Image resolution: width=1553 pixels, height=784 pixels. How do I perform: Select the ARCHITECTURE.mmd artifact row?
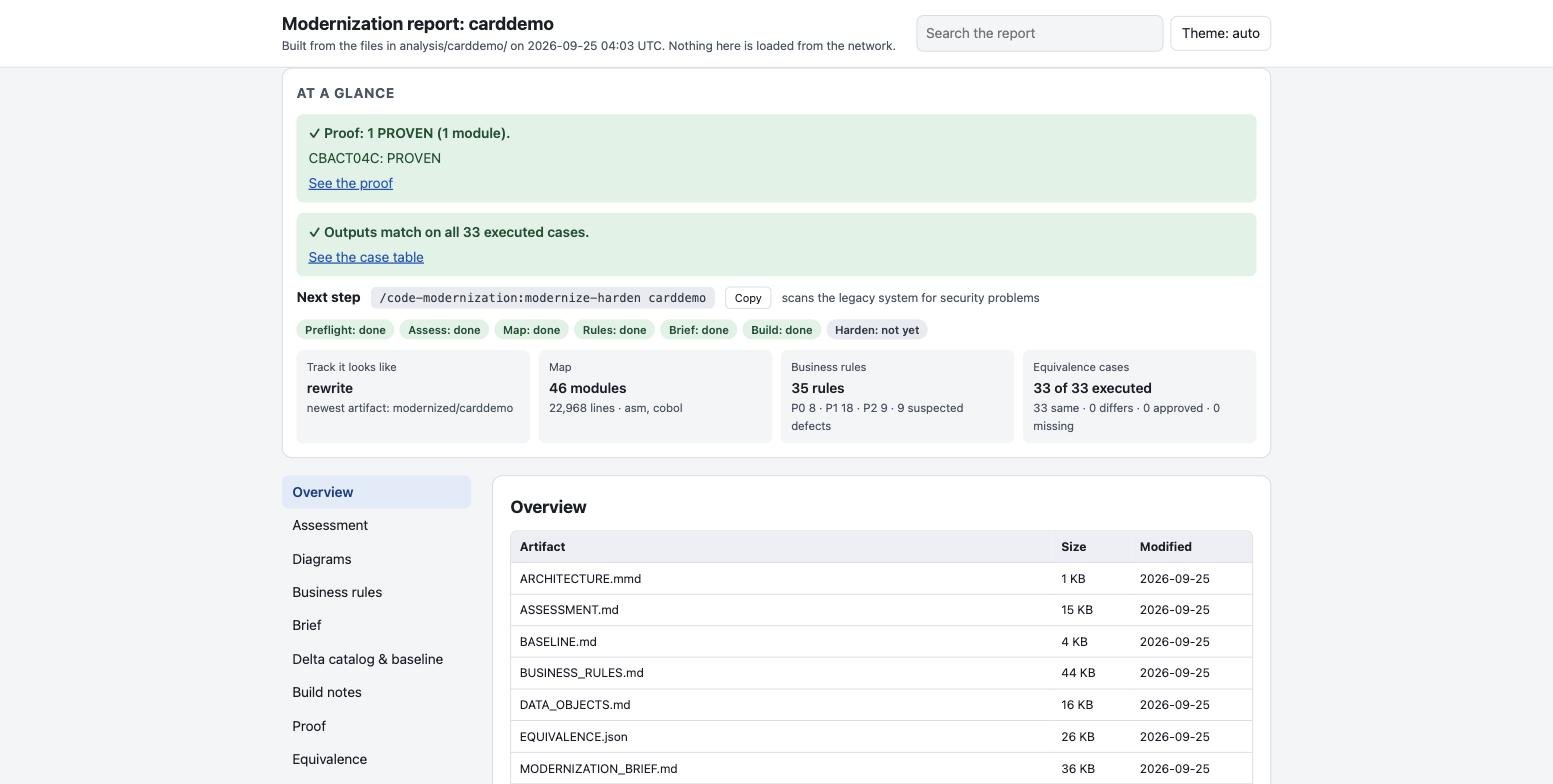tap(881, 579)
